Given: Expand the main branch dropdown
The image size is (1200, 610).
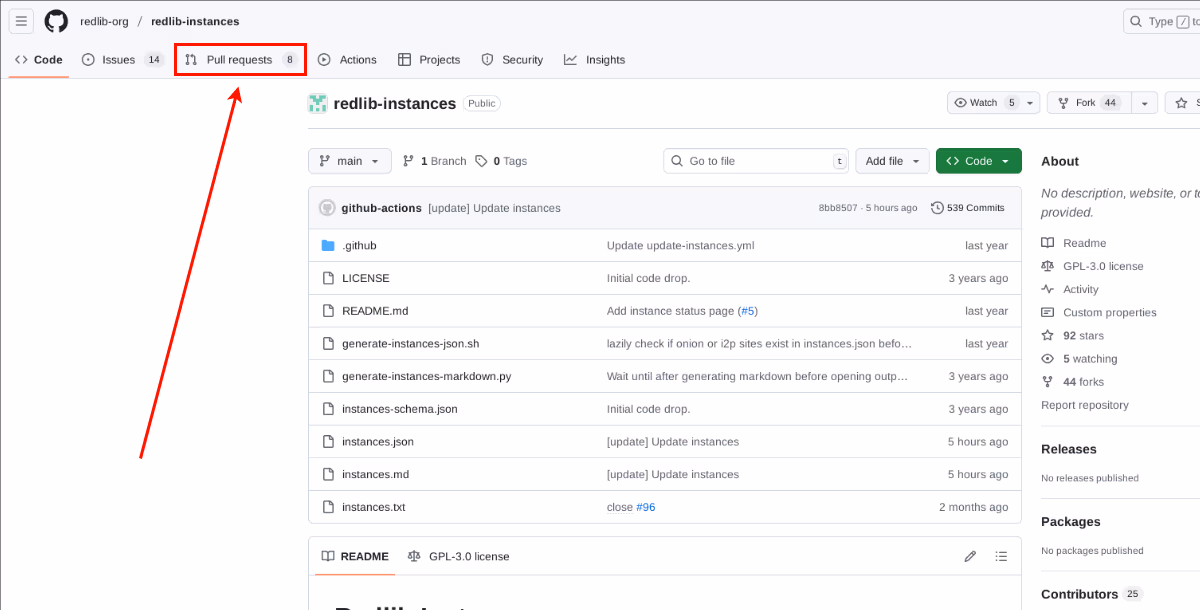Looking at the screenshot, I should 349,161.
